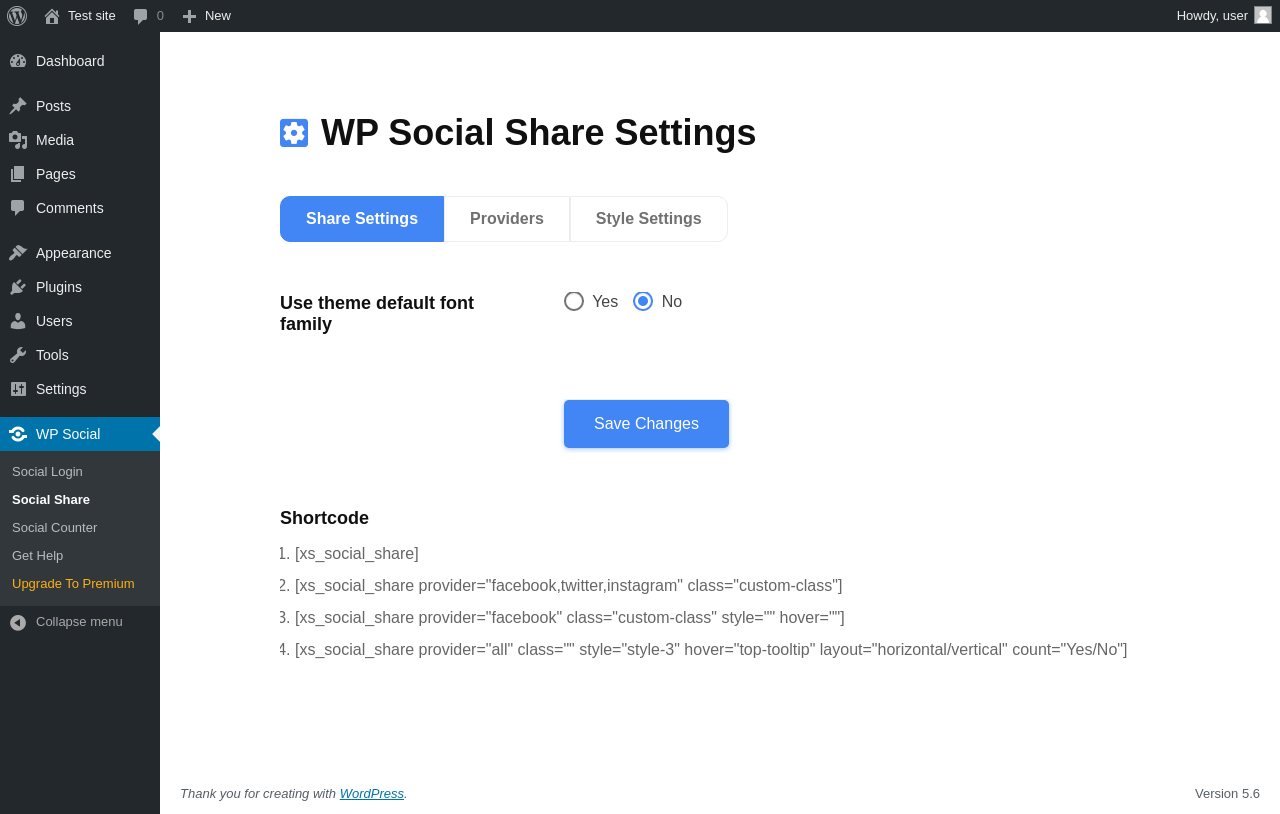Click the Tools wrench icon
The width and height of the screenshot is (1280, 814).
[18, 355]
